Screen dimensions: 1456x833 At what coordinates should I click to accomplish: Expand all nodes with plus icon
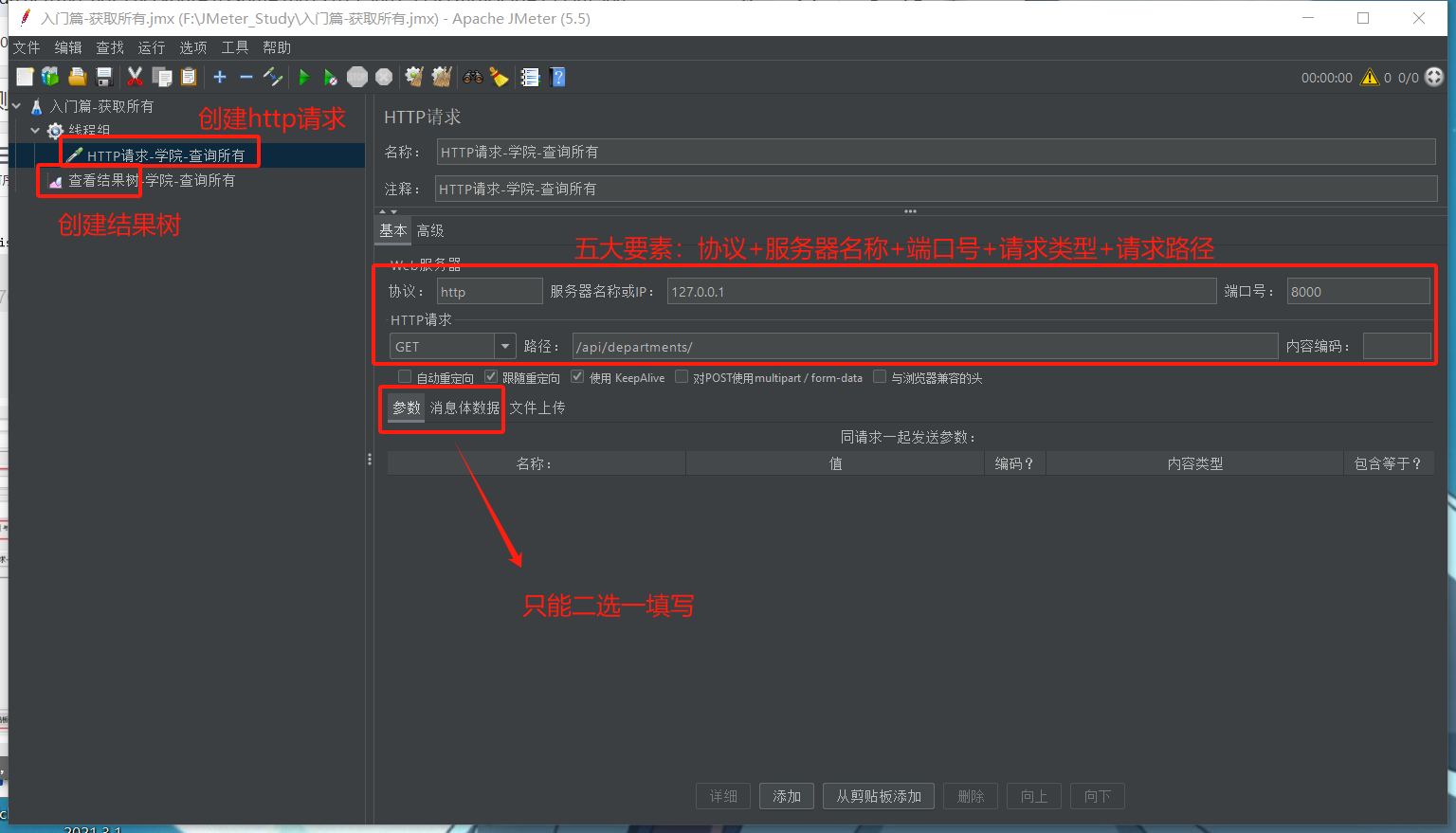(x=220, y=77)
